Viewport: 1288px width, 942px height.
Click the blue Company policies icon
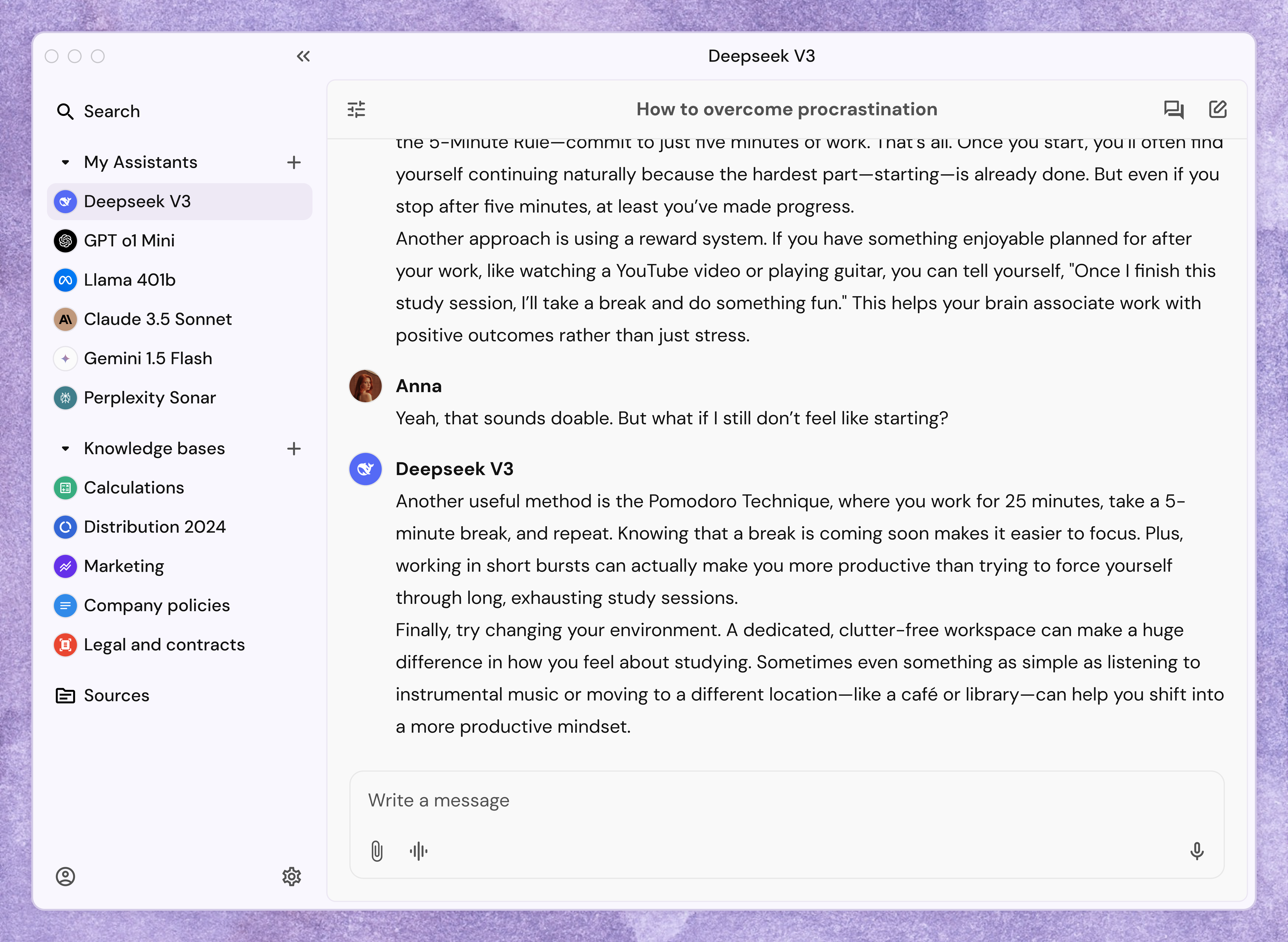pos(66,606)
